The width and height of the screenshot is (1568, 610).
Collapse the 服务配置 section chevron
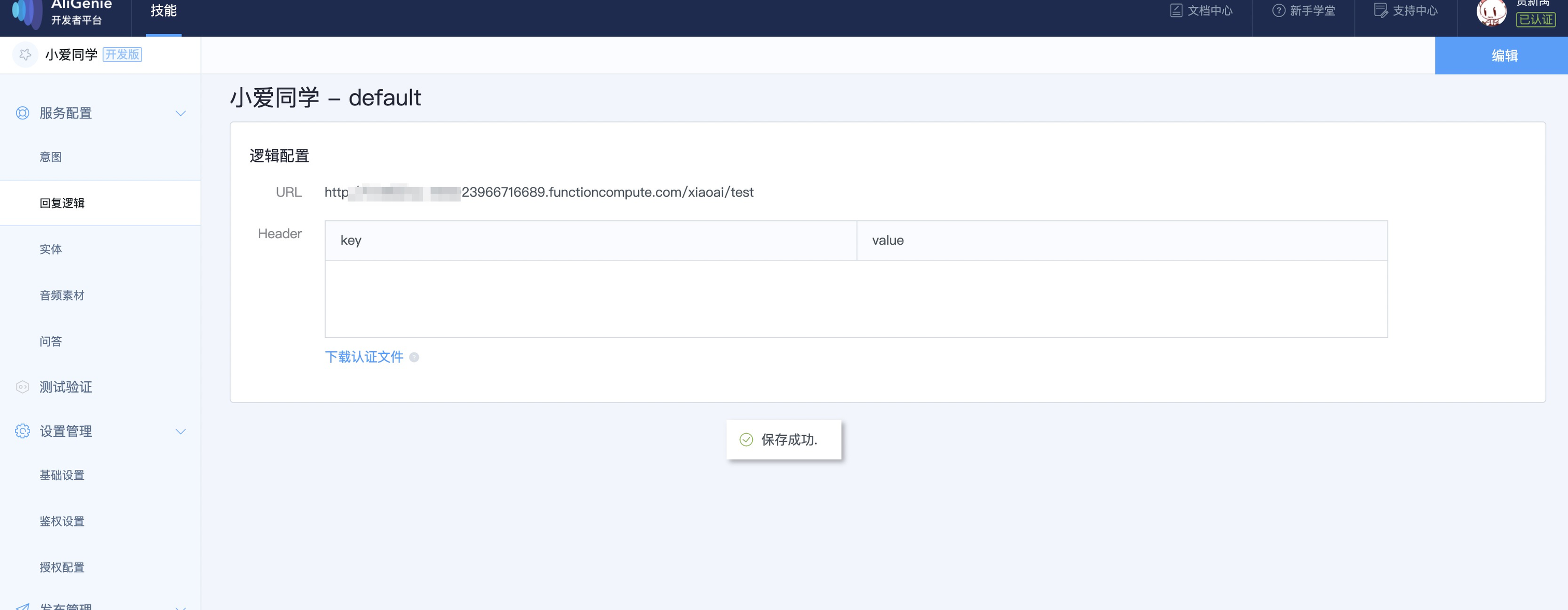coord(180,114)
